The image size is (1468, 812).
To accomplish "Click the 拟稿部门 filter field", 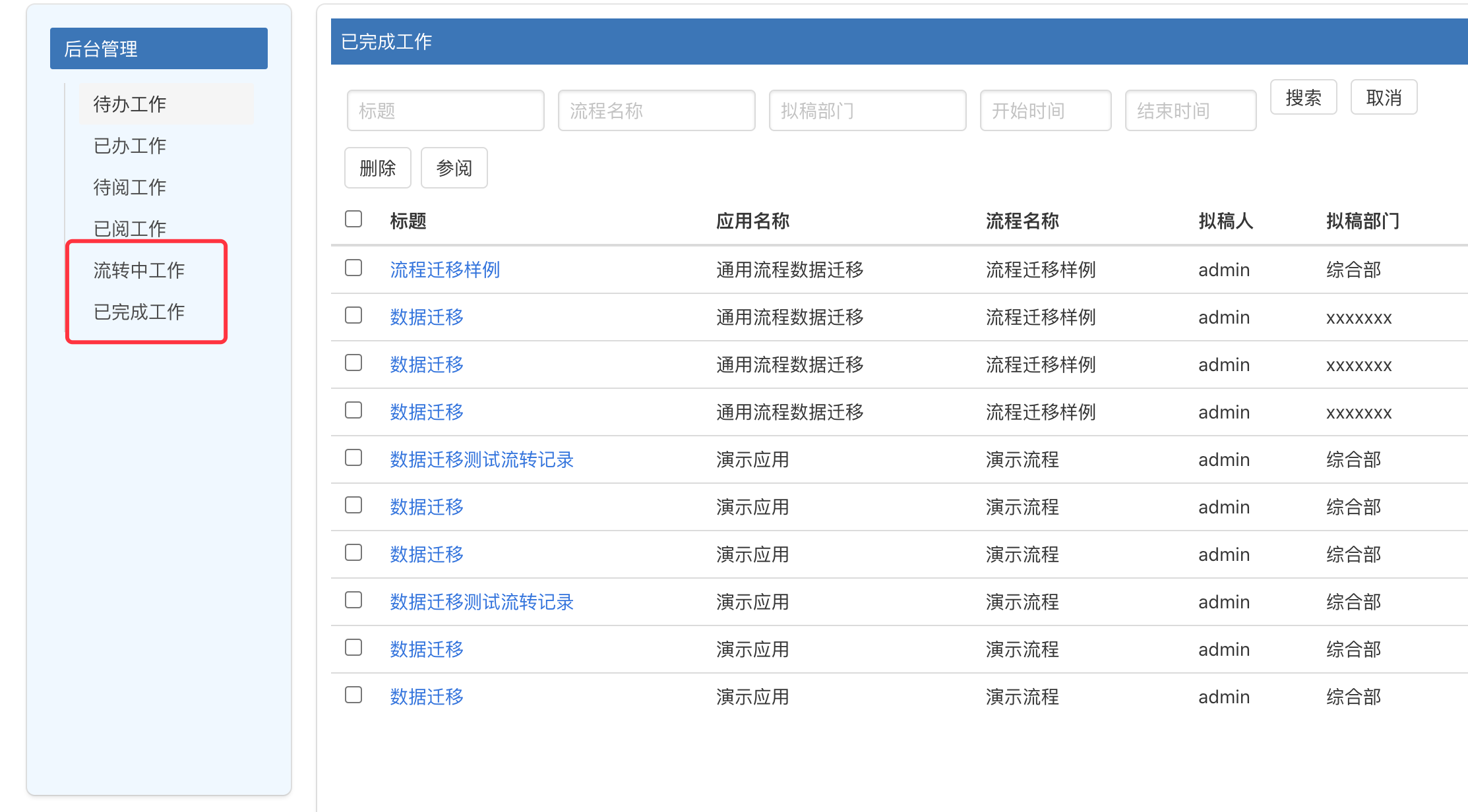I will pos(867,111).
